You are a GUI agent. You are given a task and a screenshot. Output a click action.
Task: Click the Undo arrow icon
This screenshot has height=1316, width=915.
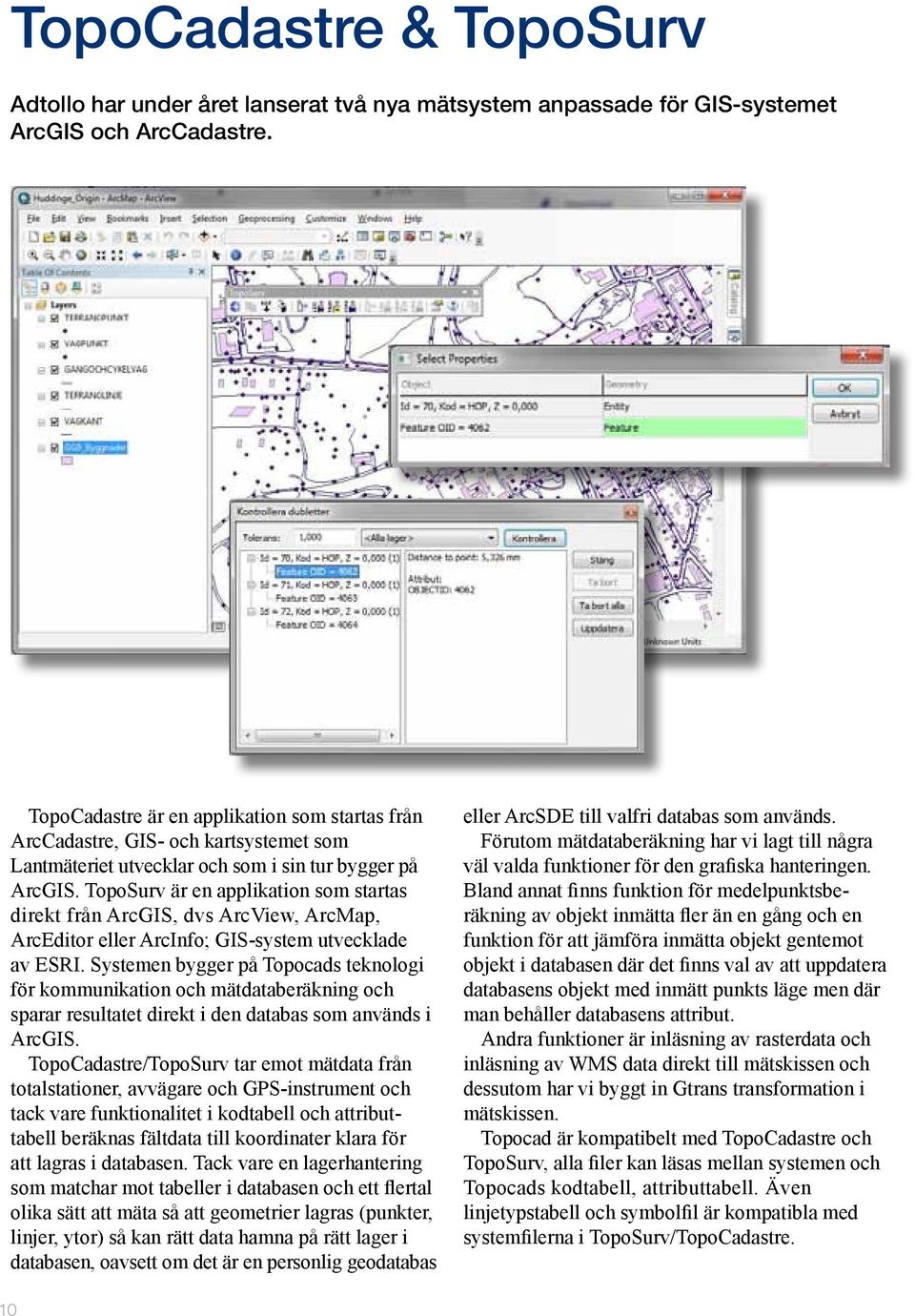(168, 236)
